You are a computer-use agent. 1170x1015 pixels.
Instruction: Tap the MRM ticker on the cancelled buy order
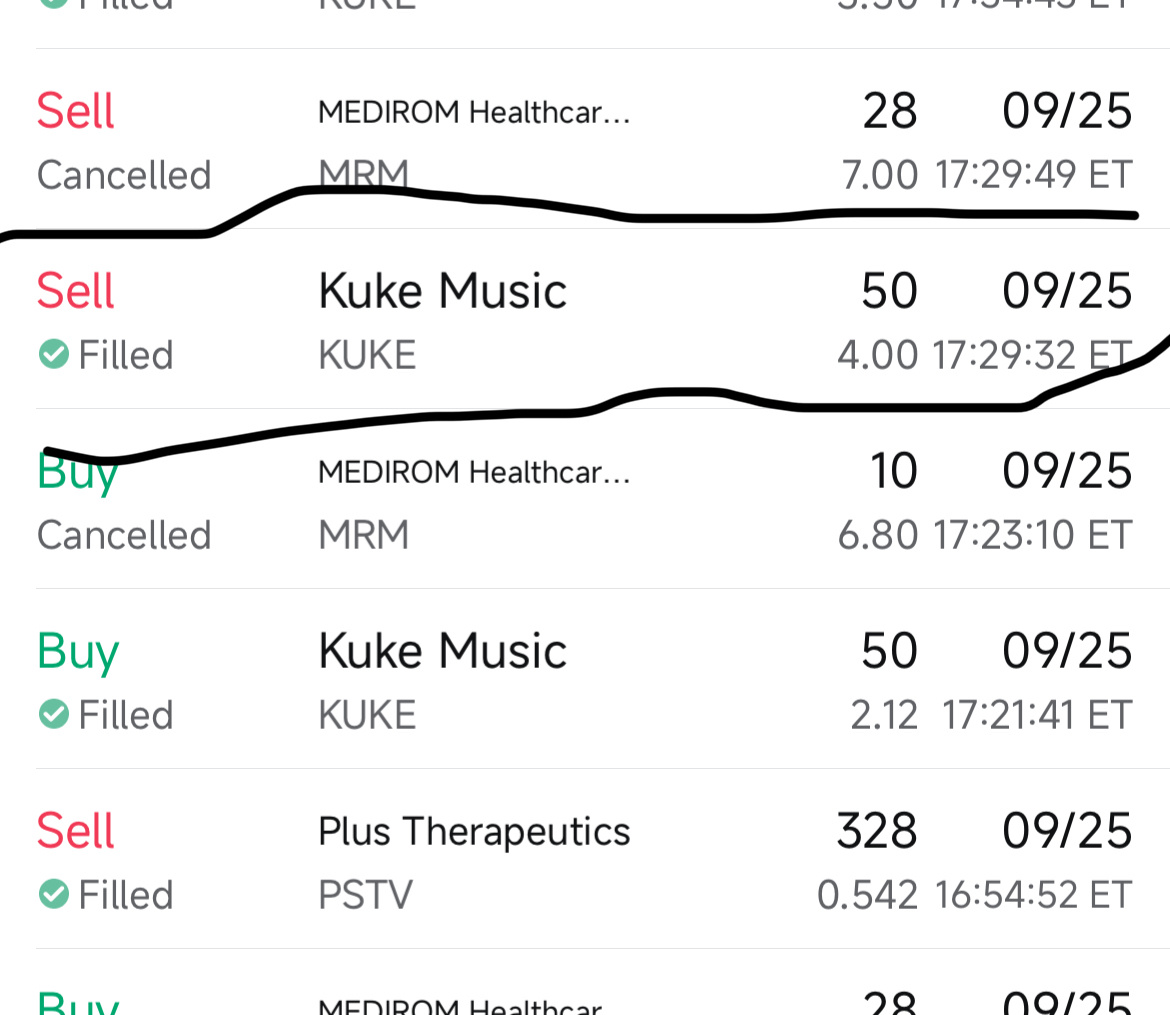pos(364,534)
